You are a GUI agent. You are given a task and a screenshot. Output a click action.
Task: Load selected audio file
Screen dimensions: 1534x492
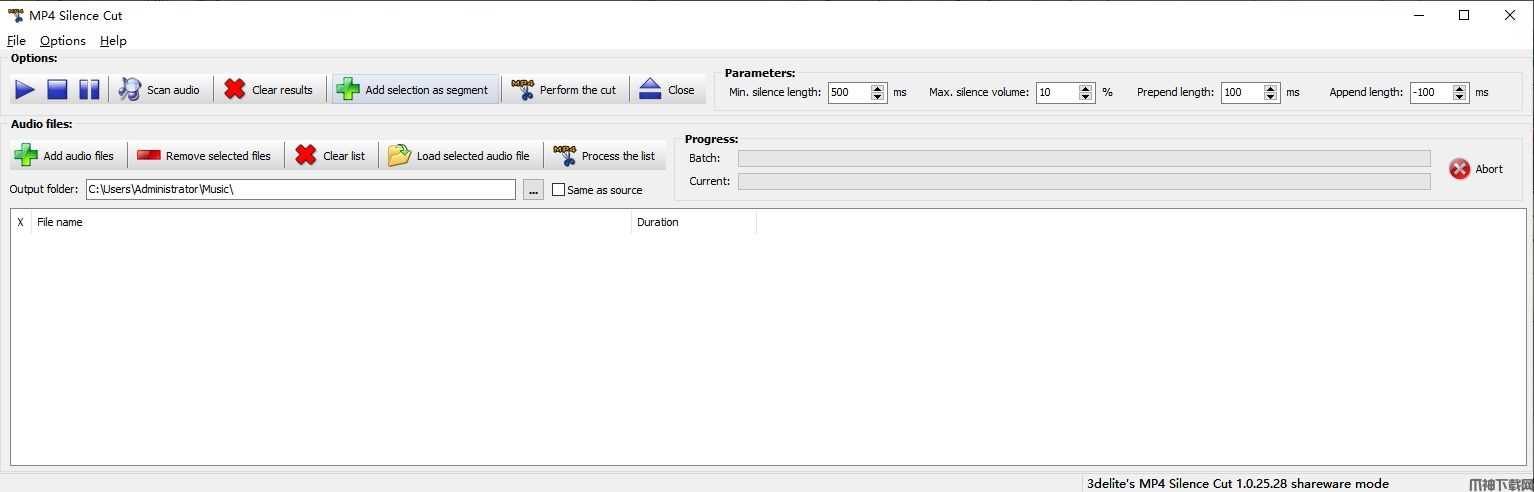pos(460,156)
